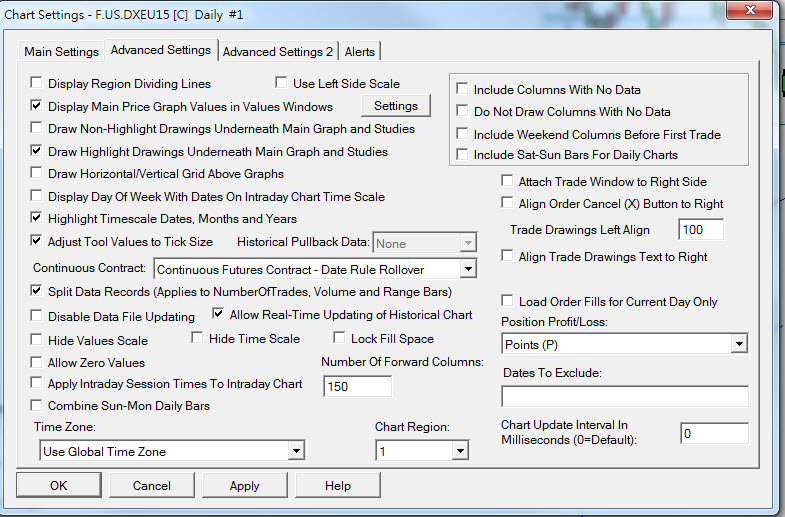Enable Combine Sun-Mon Daily Bars
Image resolution: width=785 pixels, height=517 pixels.
coord(36,405)
